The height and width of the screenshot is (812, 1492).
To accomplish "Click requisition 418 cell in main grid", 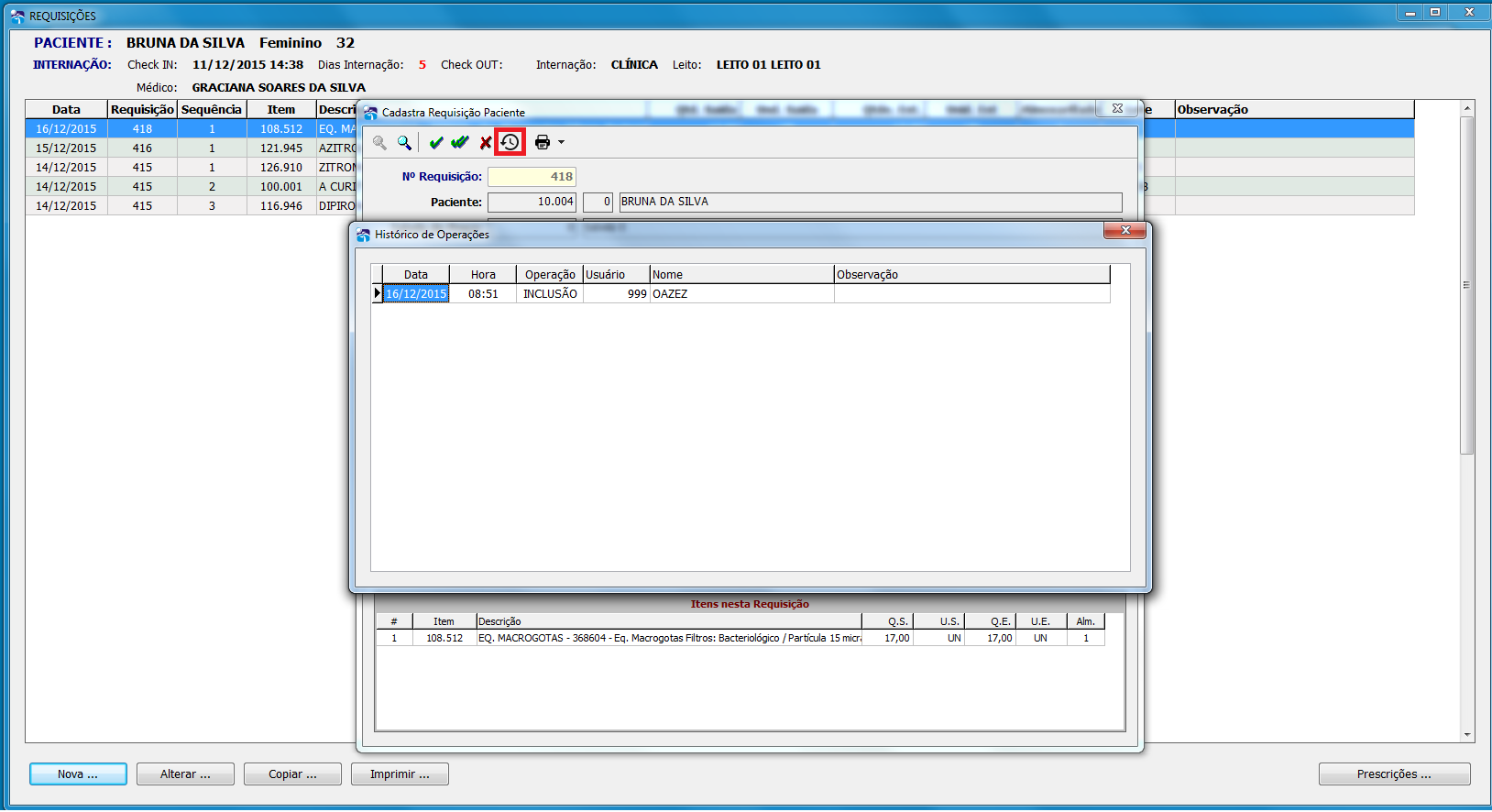I will (x=142, y=129).
